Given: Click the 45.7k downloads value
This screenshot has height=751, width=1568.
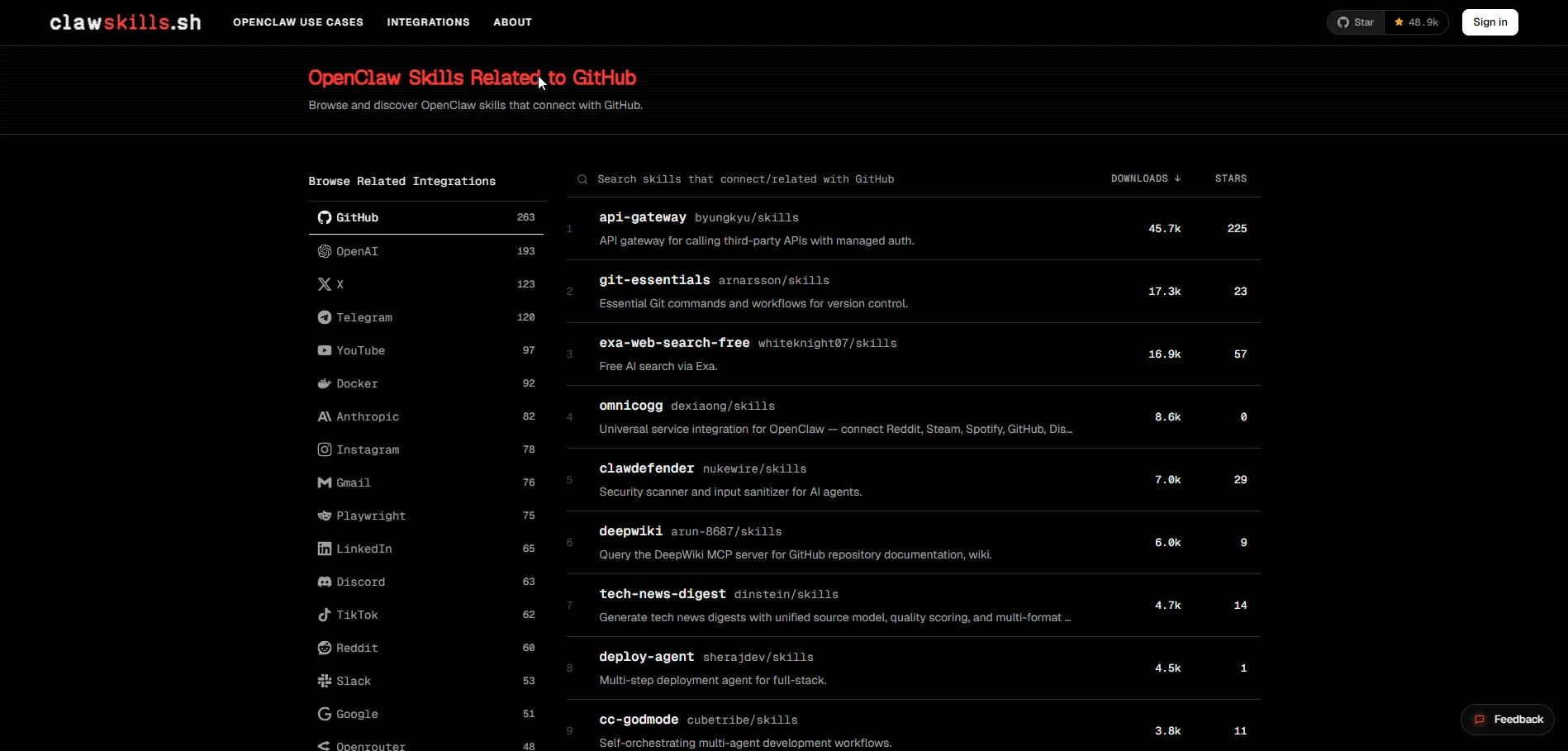Looking at the screenshot, I should [x=1165, y=229].
